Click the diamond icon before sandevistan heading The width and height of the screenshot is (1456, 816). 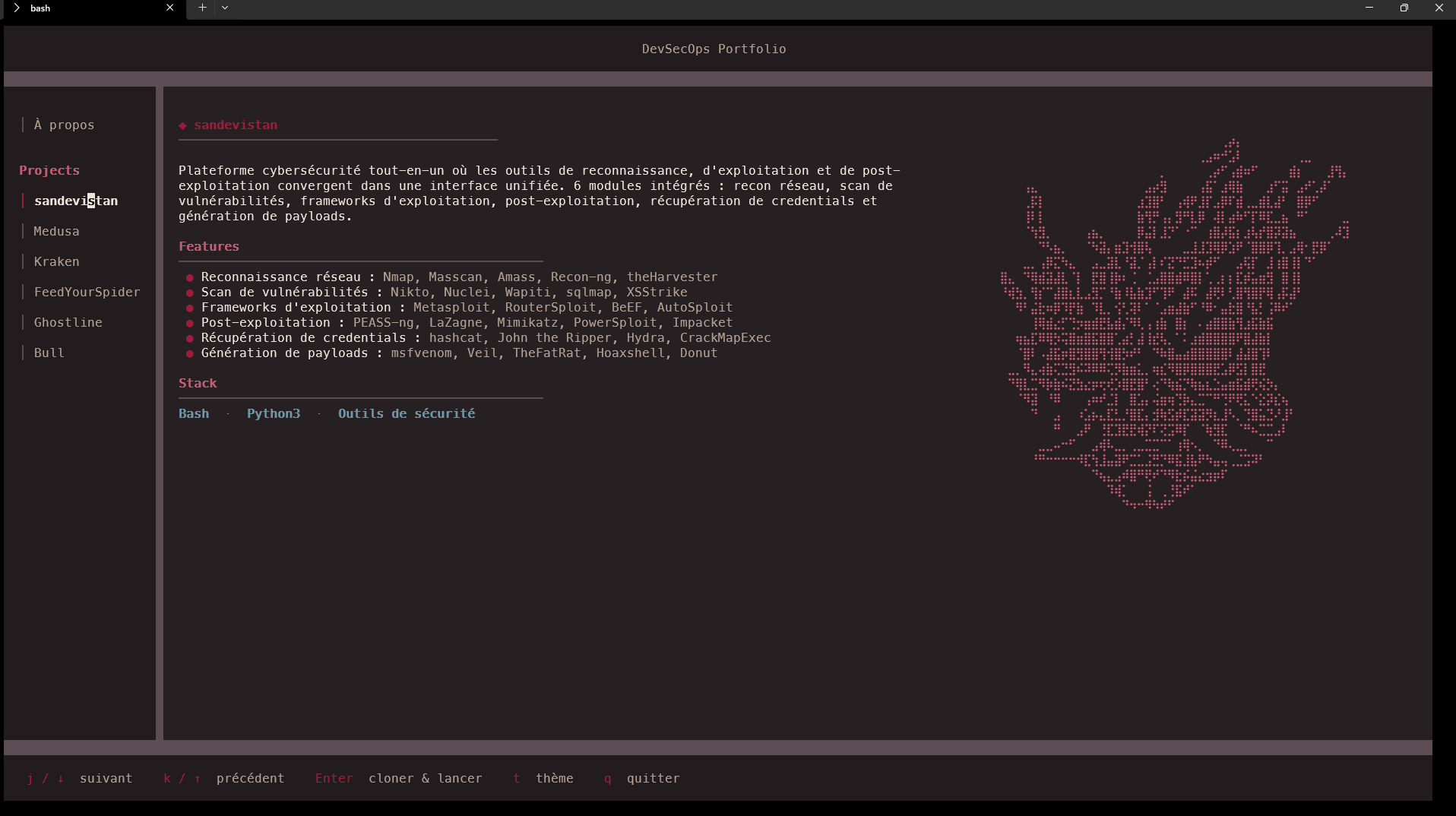(182, 125)
